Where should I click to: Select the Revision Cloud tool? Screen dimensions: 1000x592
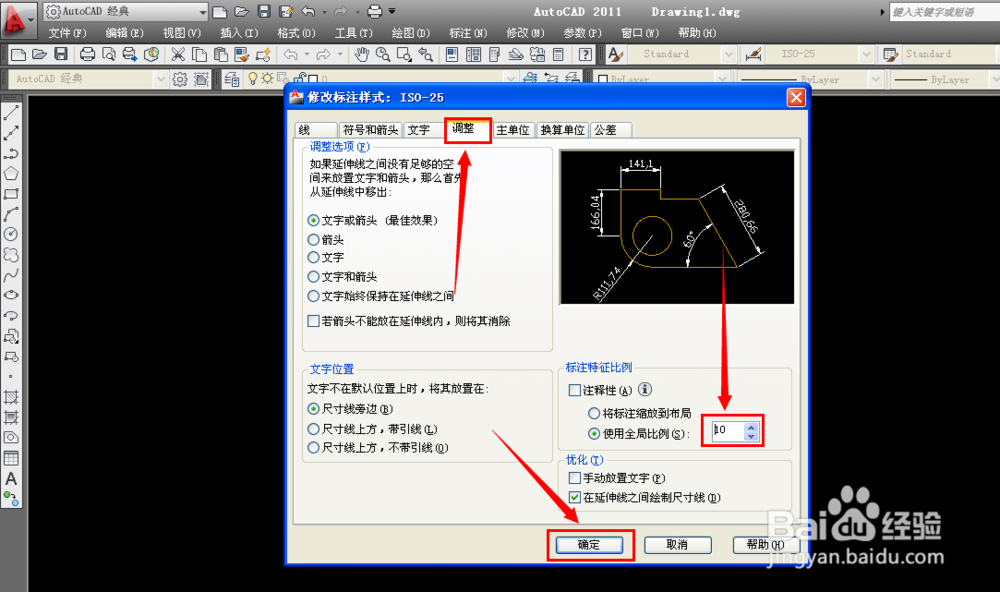tap(11, 255)
